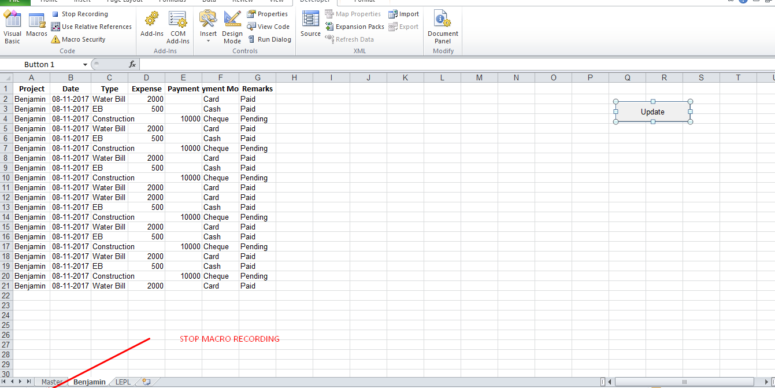Click previous sheet navigation arrow

pyautogui.click(x=13, y=382)
